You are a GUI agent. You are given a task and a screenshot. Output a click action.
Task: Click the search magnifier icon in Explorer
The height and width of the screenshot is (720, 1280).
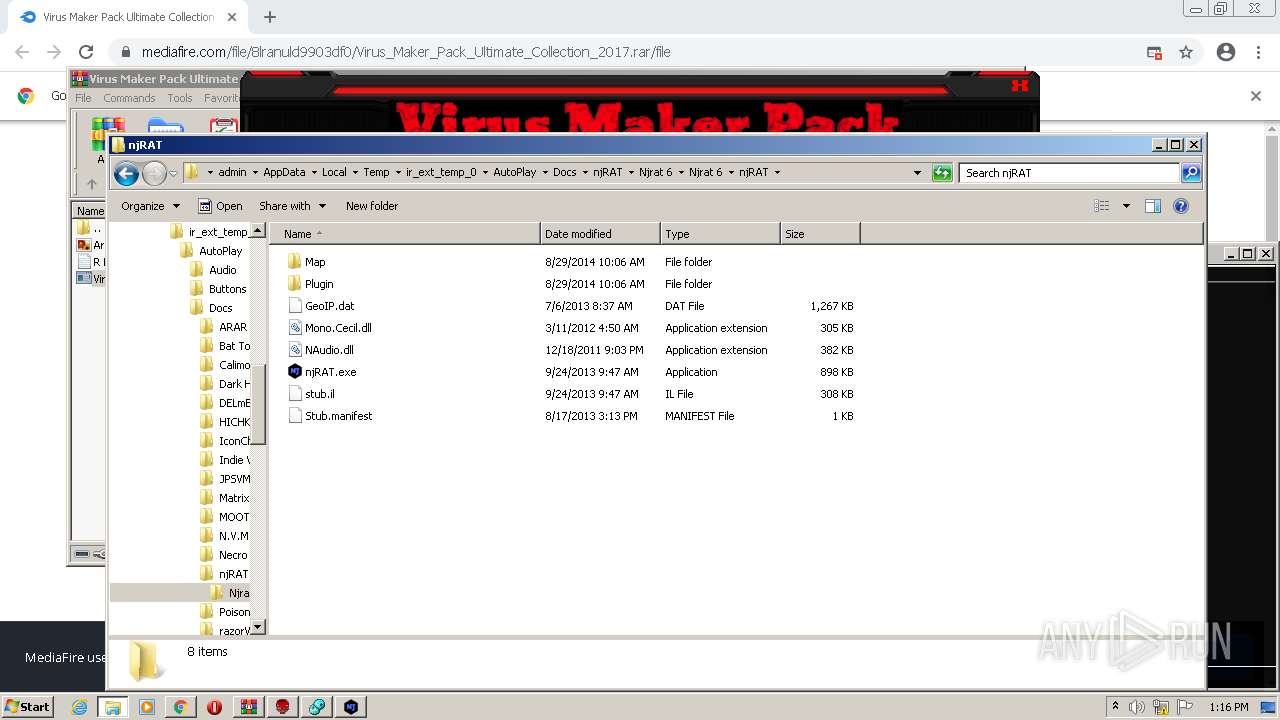tap(1191, 173)
